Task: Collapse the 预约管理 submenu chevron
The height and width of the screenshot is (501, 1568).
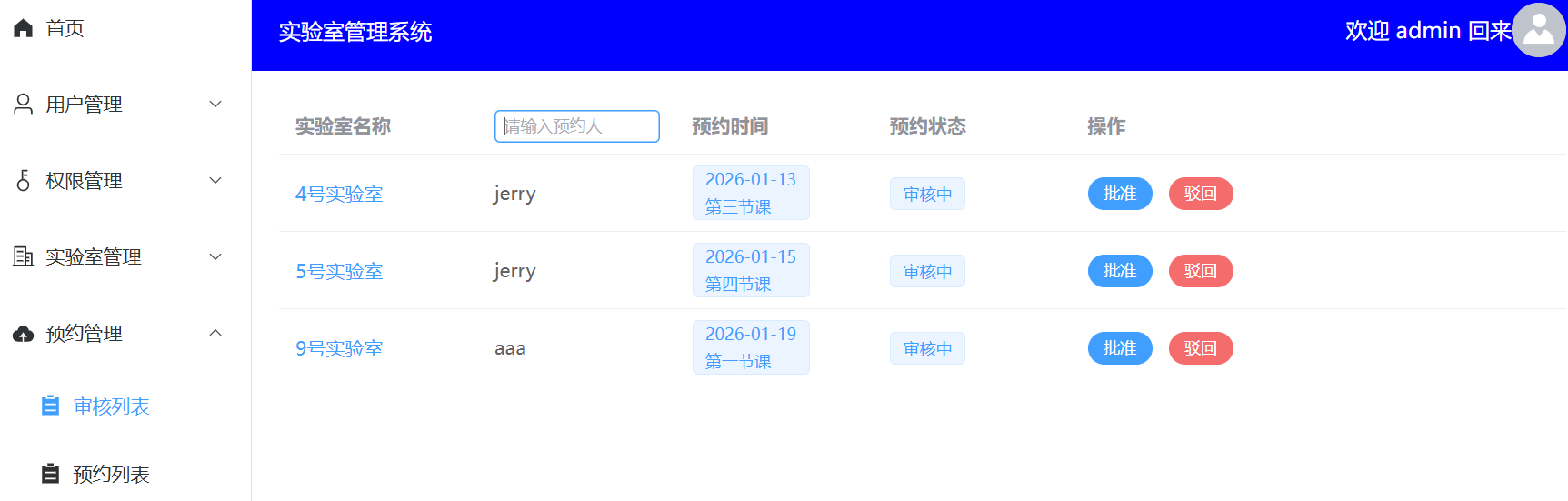Action: coord(215,334)
